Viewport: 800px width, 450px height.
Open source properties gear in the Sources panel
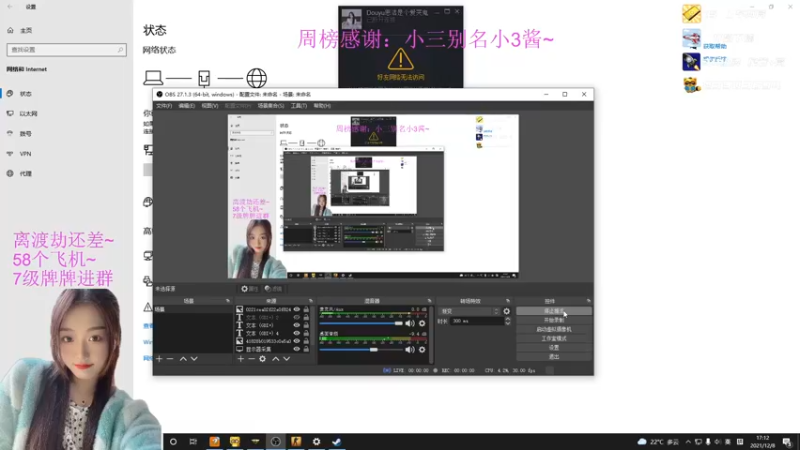262,359
